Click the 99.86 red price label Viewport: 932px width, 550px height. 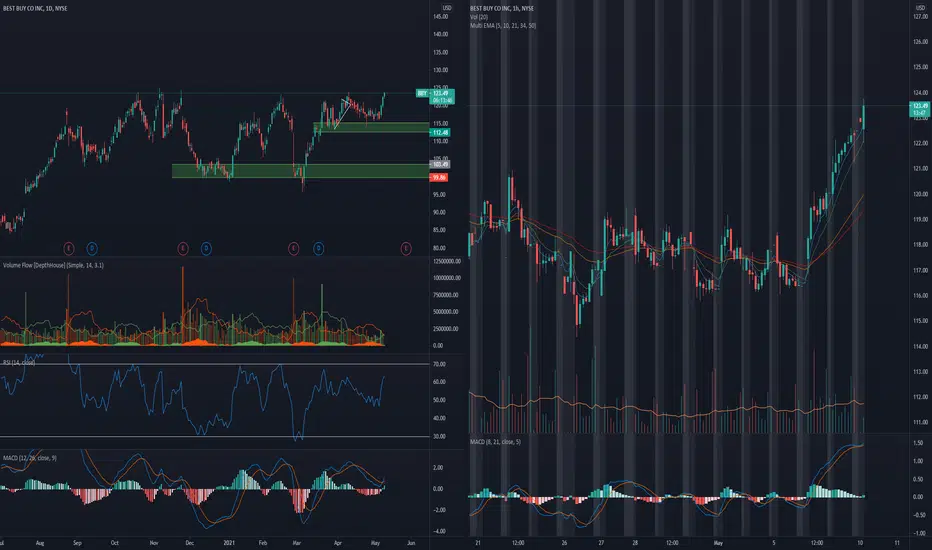[440, 178]
